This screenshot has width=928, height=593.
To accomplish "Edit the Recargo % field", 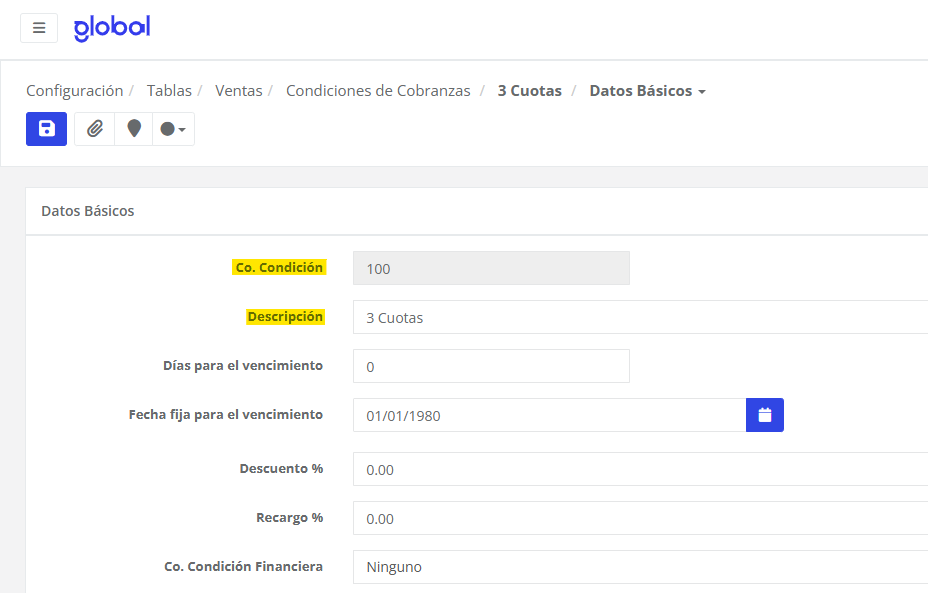I will [x=640, y=518].
